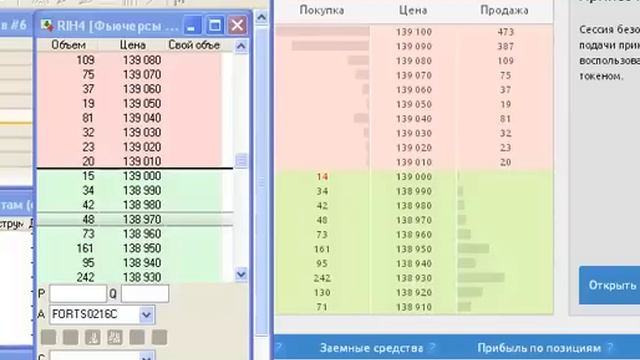Open the FORTS0216C account dropdown

[x=146, y=315]
